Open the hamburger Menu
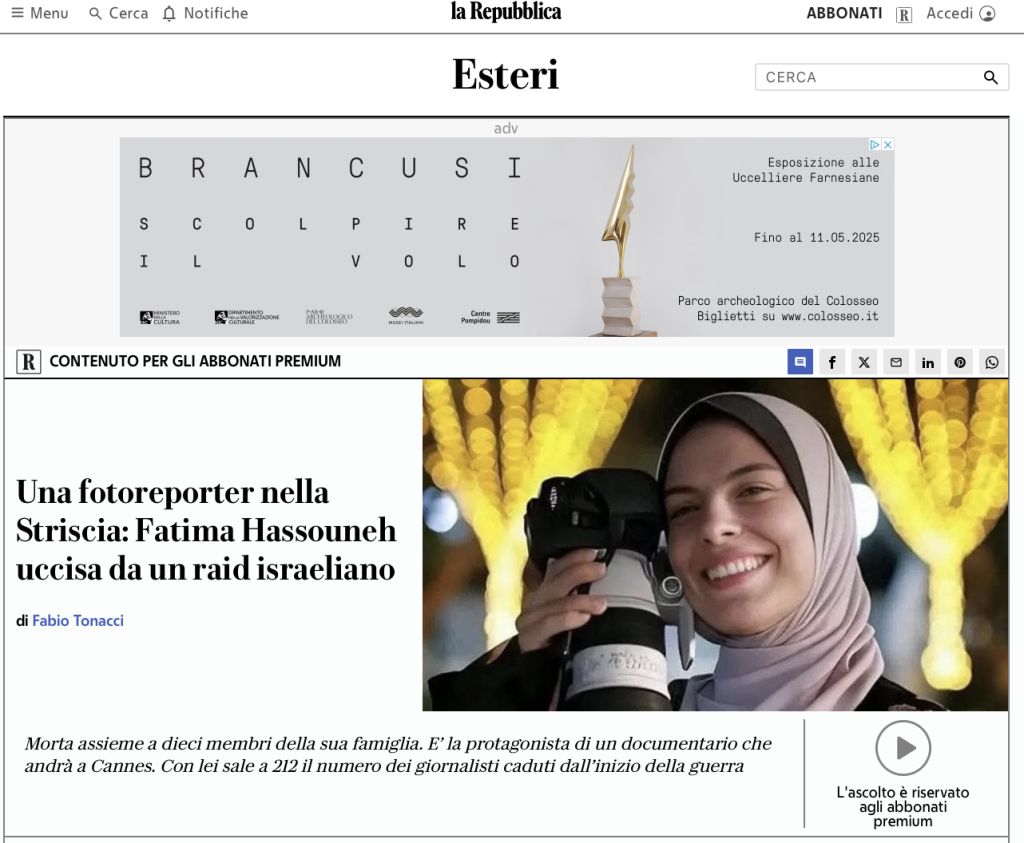1024x843 pixels. point(40,13)
